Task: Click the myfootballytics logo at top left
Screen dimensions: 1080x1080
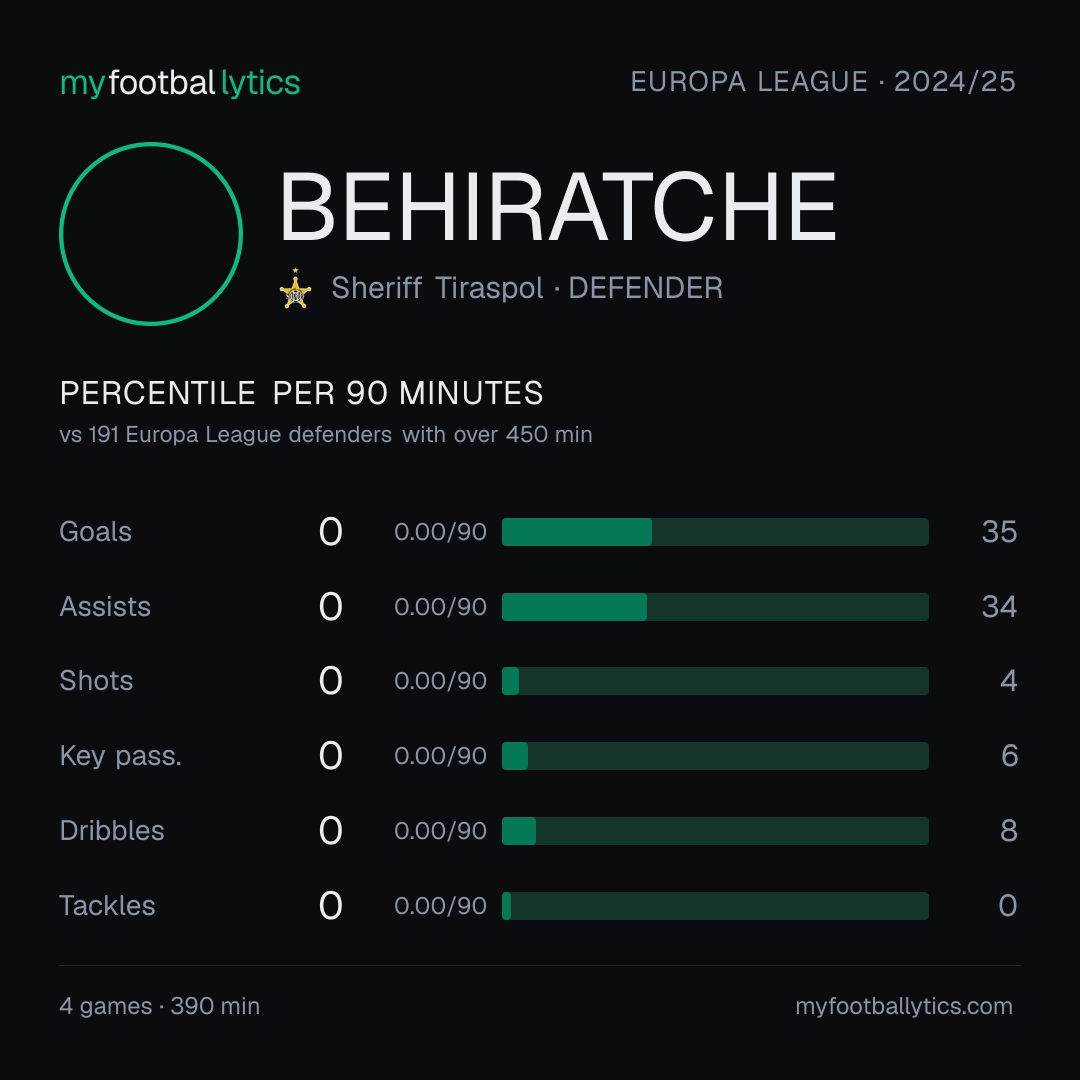Action: [x=180, y=83]
